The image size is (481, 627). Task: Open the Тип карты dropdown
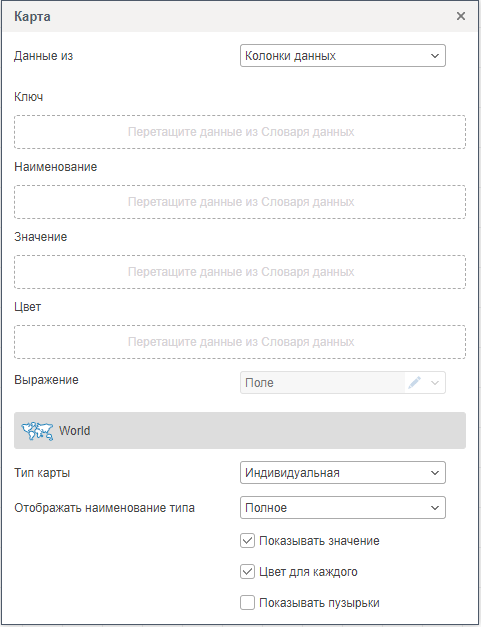343,473
